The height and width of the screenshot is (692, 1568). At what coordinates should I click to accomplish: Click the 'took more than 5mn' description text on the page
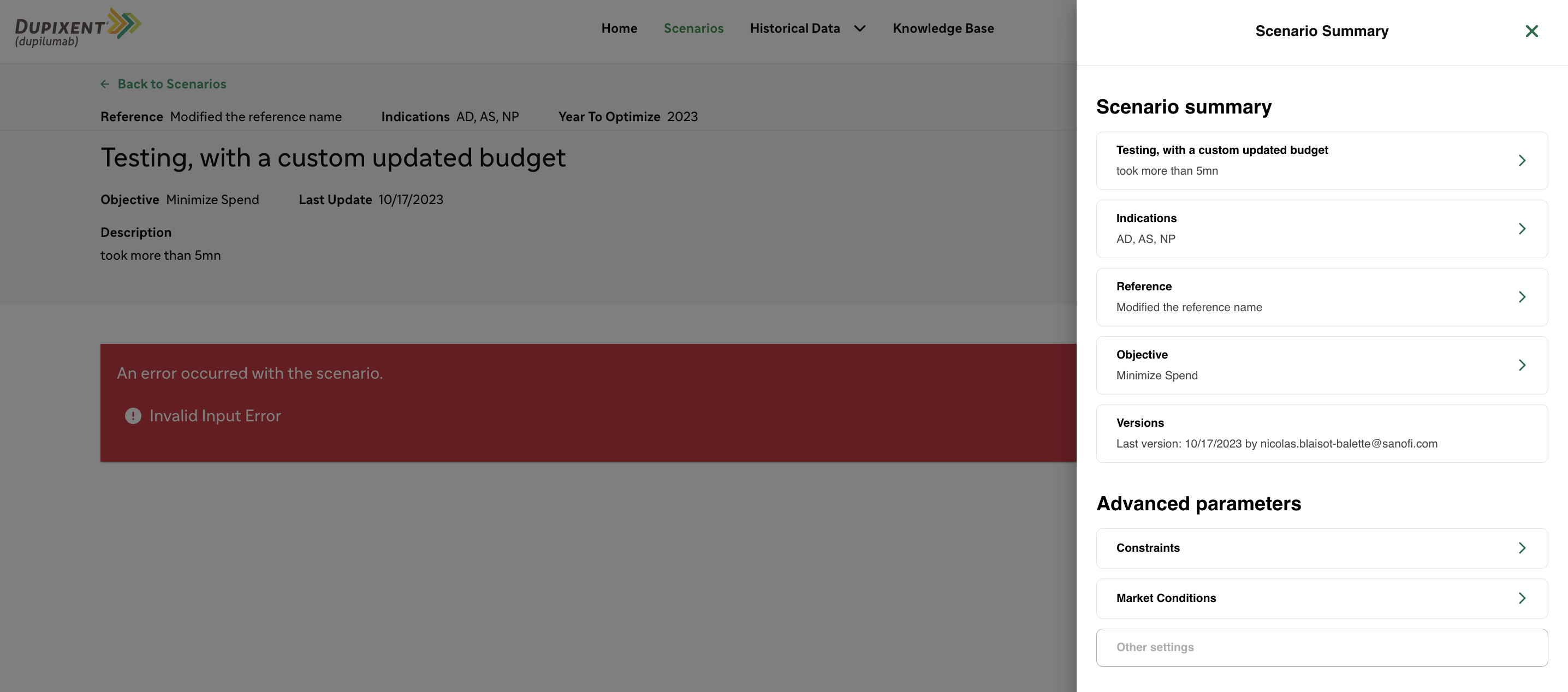click(161, 255)
